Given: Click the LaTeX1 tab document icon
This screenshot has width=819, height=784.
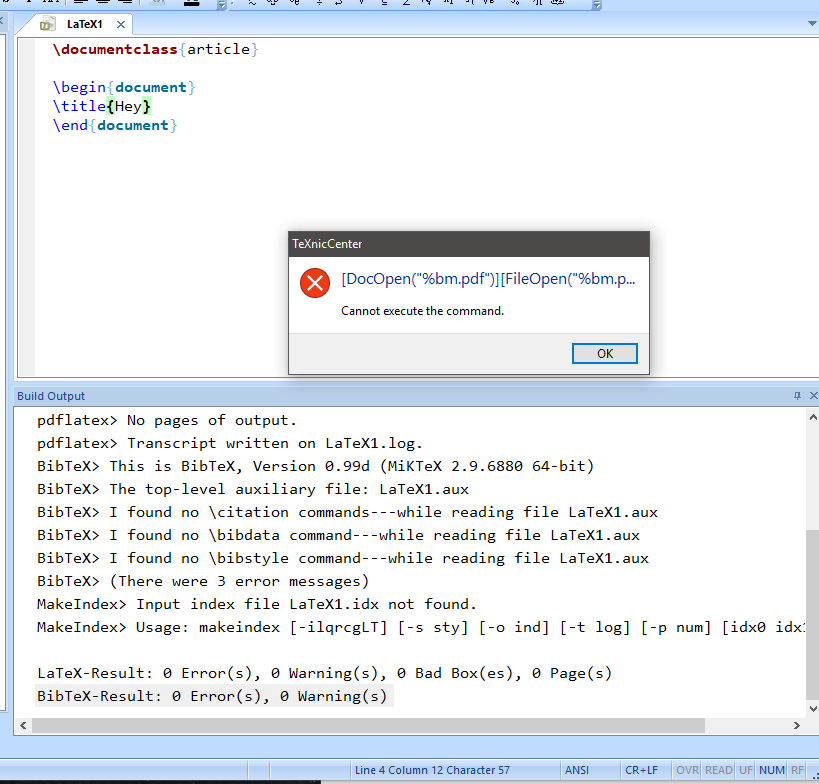Looking at the screenshot, I should (x=48, y=24).
